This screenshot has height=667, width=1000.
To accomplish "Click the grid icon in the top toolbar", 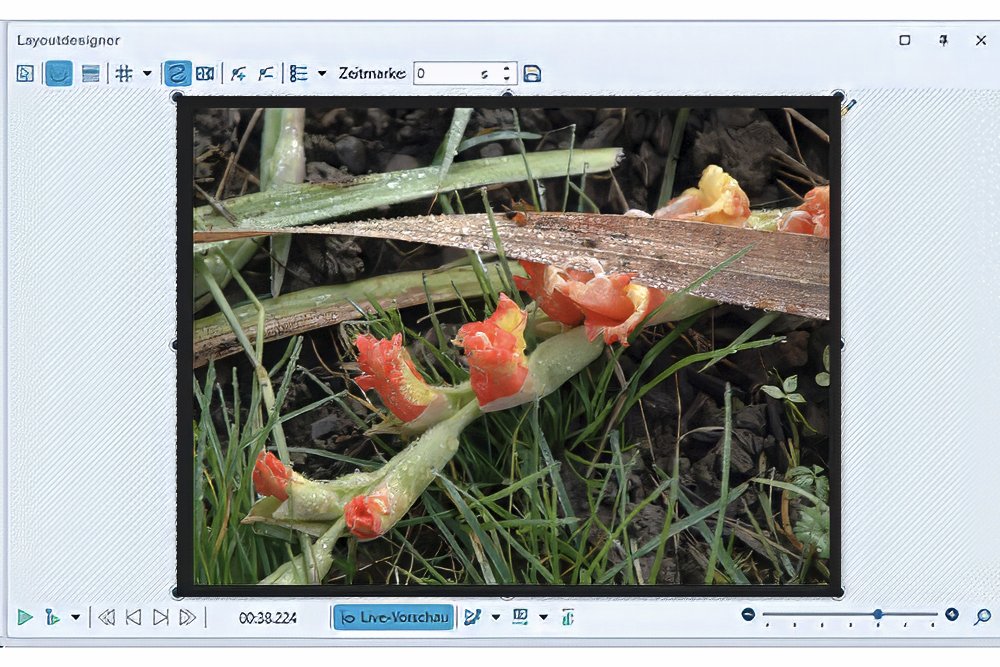I will [x=124, y=73].
